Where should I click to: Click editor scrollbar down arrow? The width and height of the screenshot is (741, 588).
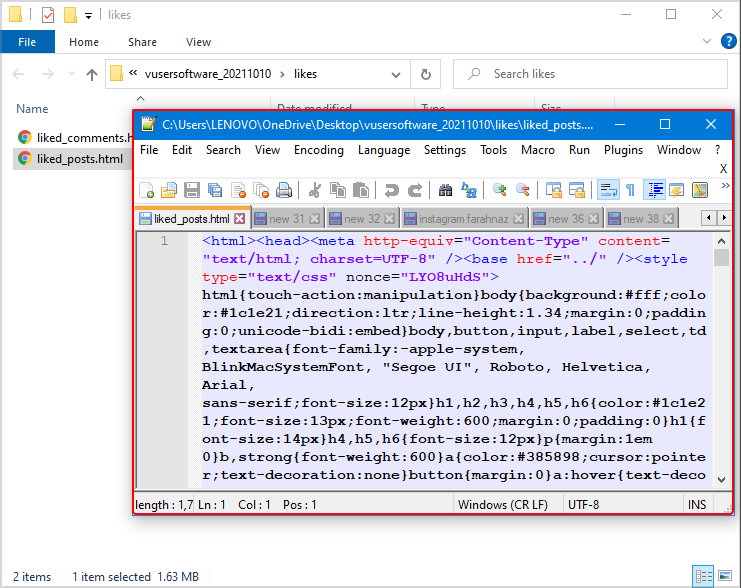721,480
